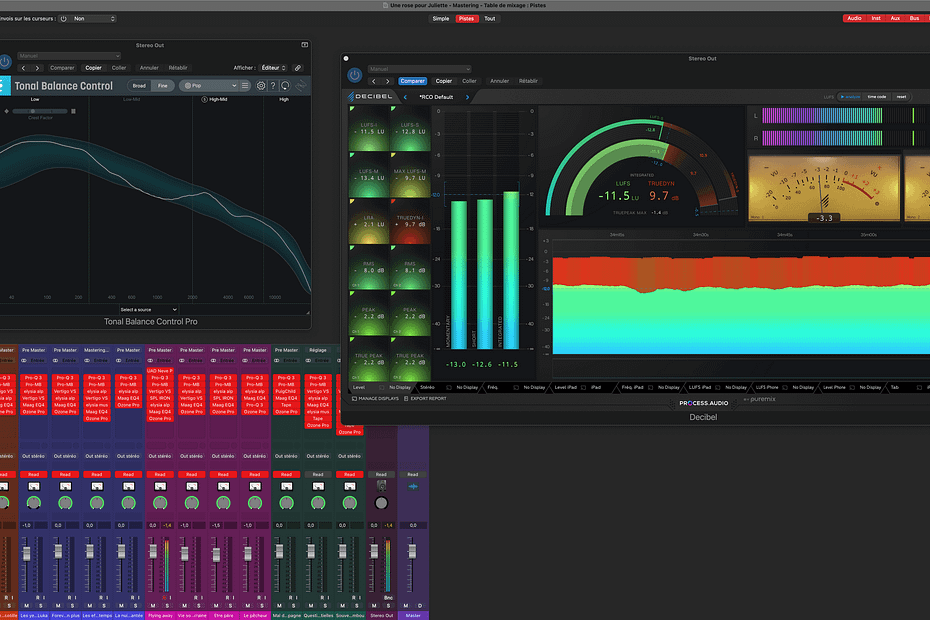Click the input link icon on Flying away channel

coord(151,361)
